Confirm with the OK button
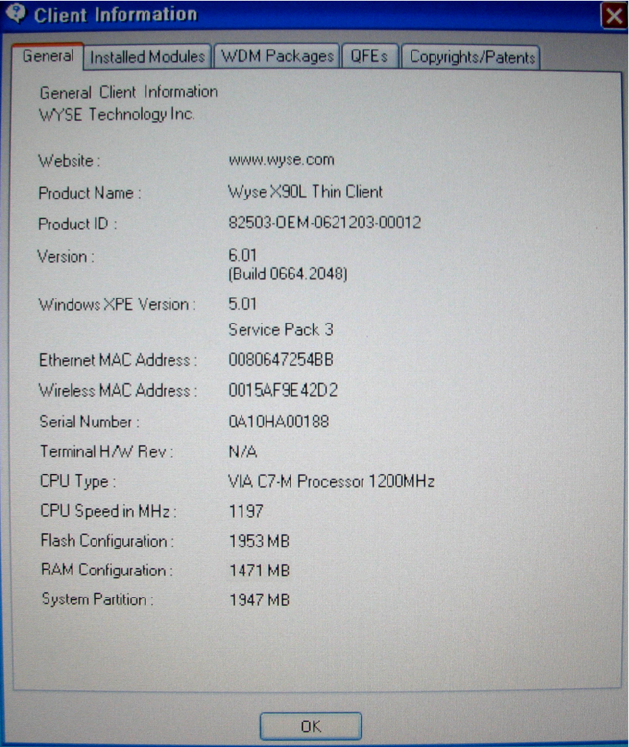Screen dimensions: 629x747 (311, 726)
